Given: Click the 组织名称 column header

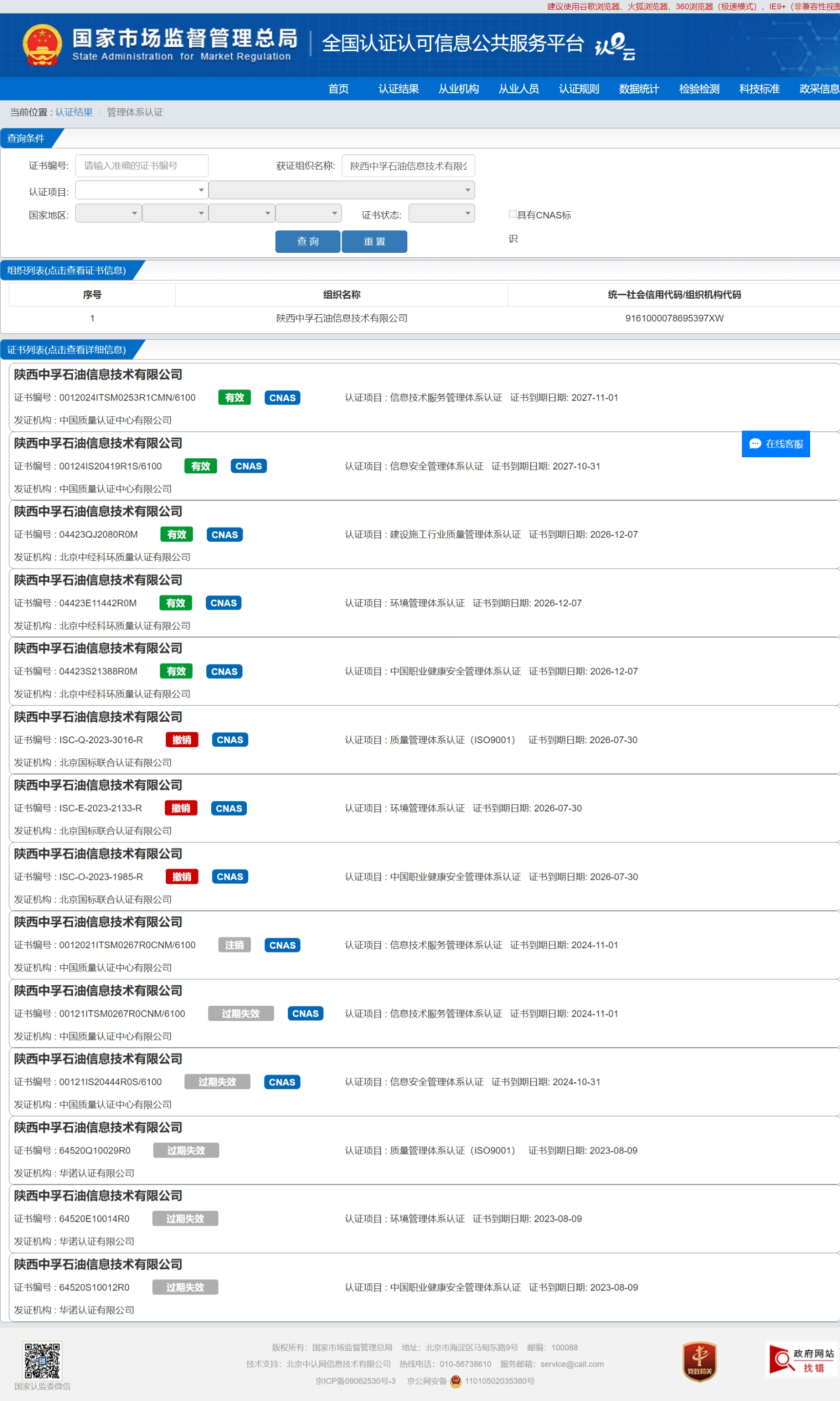Looking at the screenshot, I should click(x=341, y=294).
